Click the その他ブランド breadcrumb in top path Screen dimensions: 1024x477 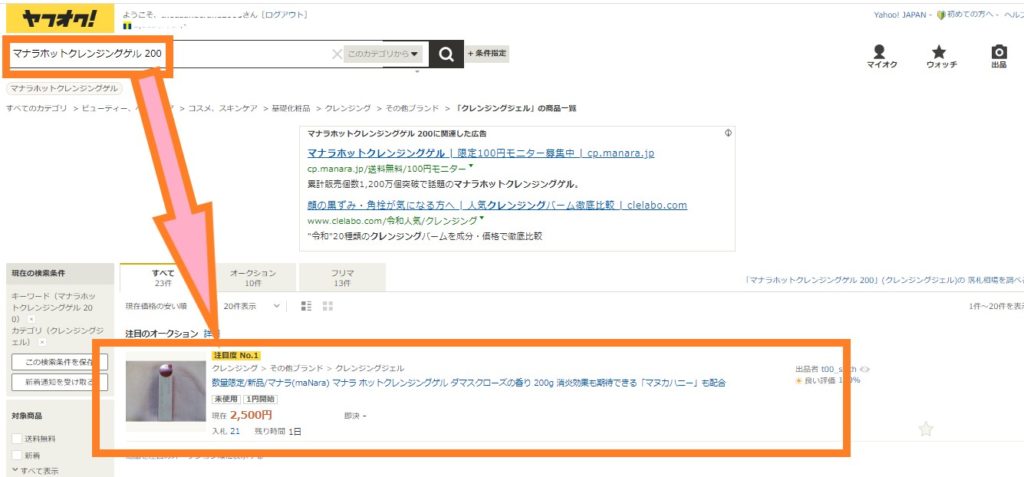pos(411,108)
